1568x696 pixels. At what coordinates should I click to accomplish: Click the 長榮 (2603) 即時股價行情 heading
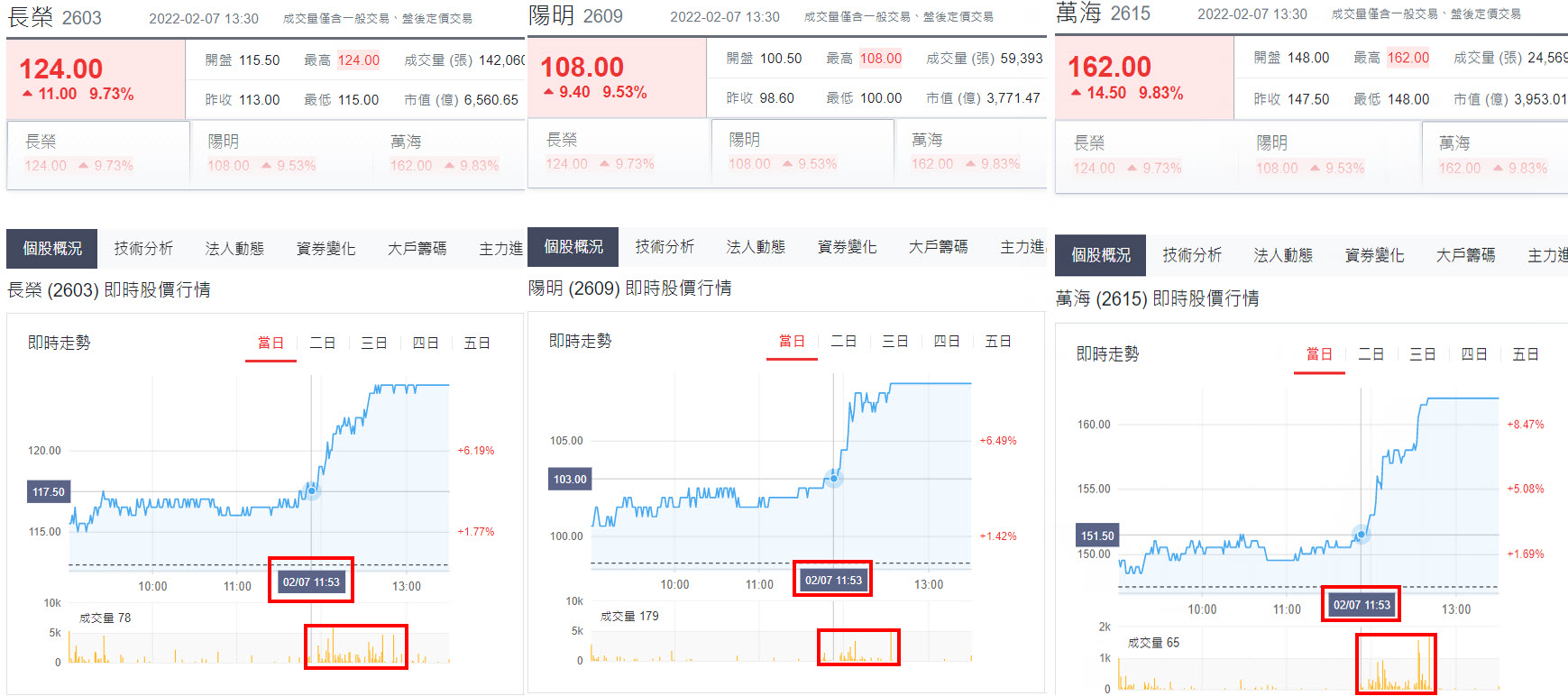coord(109,290)
